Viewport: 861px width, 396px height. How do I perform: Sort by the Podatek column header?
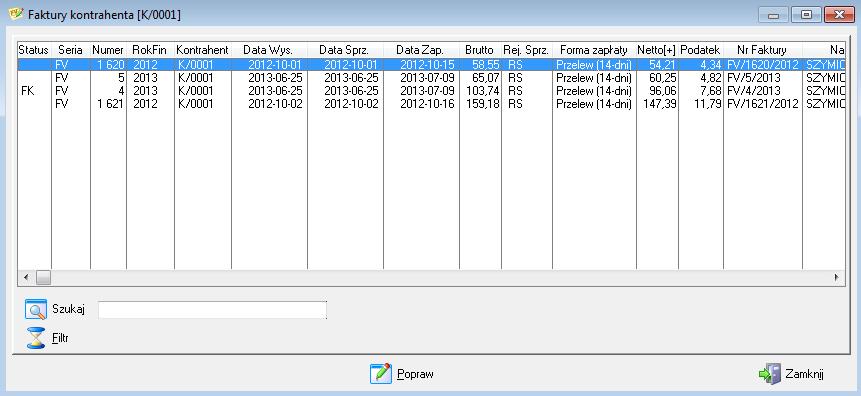pyautogui.click(x=701, y=49)
